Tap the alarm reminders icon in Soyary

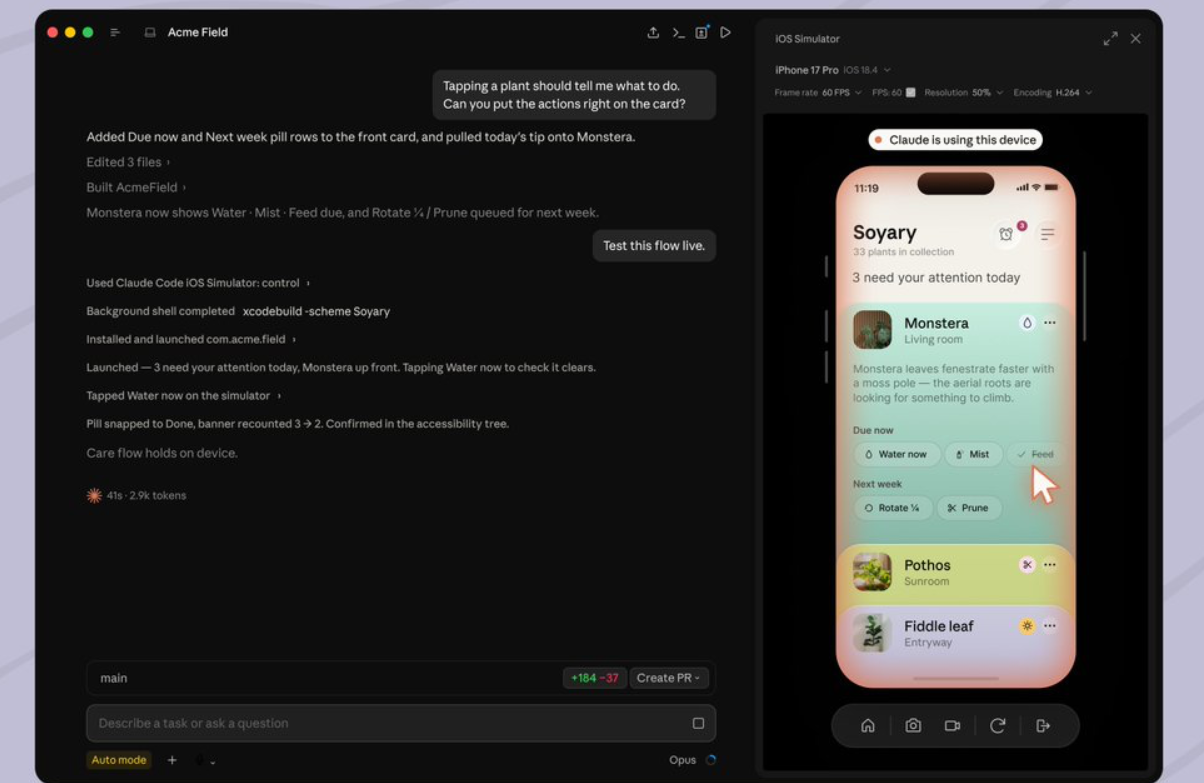tap(1006, 233)
